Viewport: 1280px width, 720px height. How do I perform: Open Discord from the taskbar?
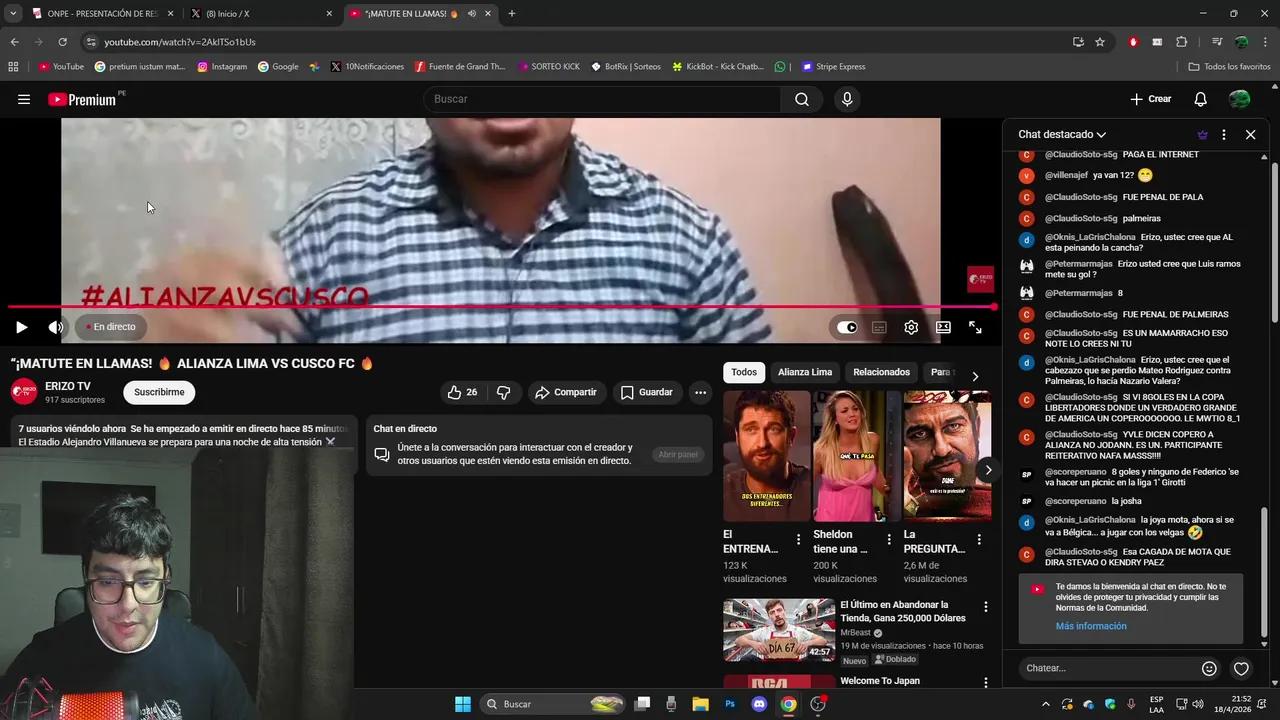click(x=759, y=704)
